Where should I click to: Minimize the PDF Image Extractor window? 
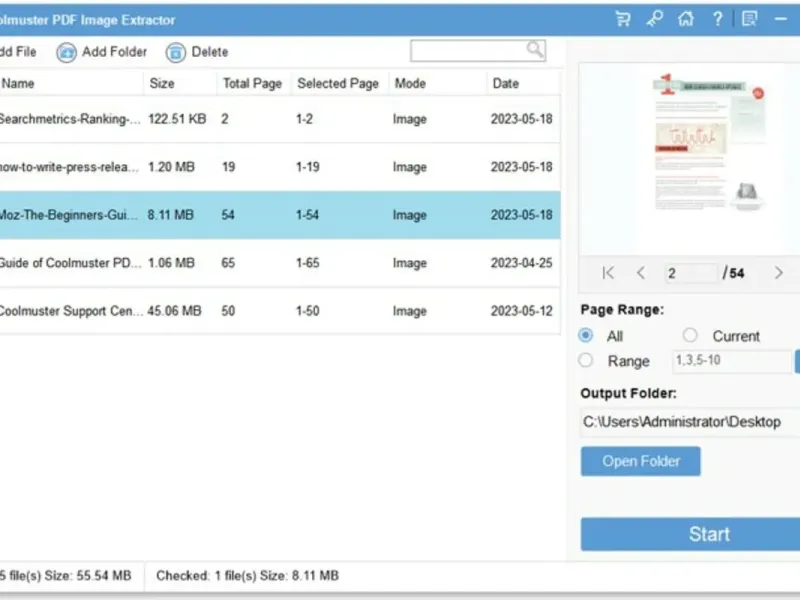click(781, 19)
